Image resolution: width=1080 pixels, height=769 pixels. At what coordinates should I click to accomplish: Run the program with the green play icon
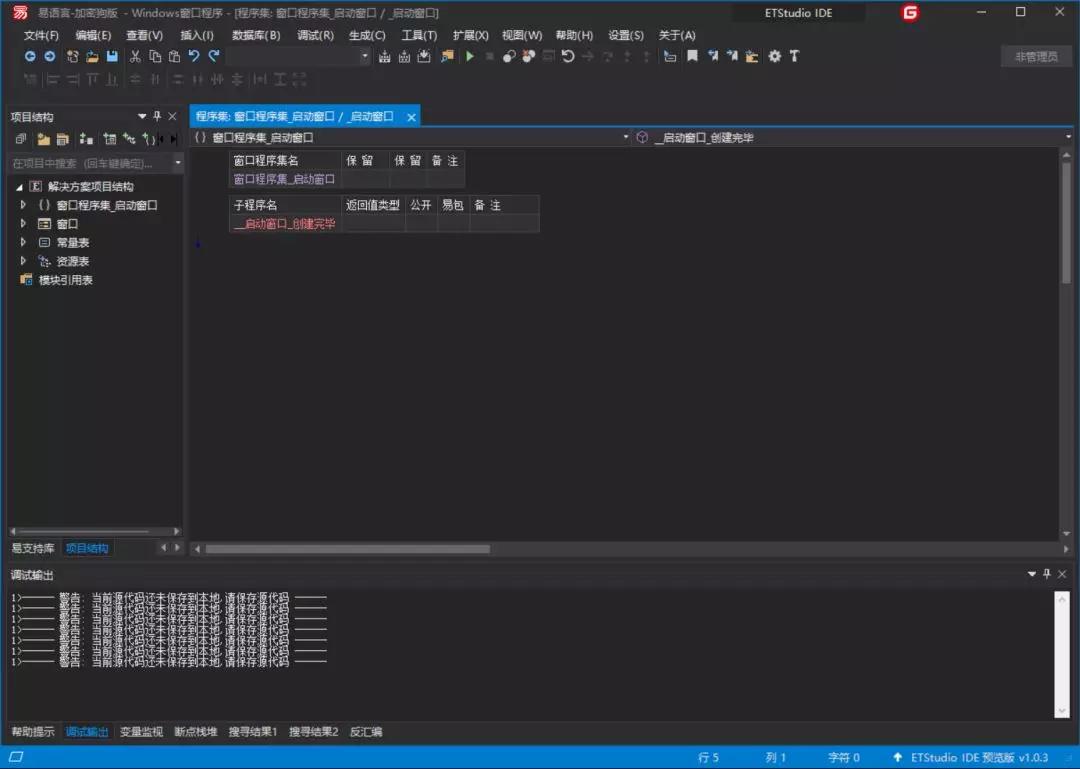pos(470,57)
